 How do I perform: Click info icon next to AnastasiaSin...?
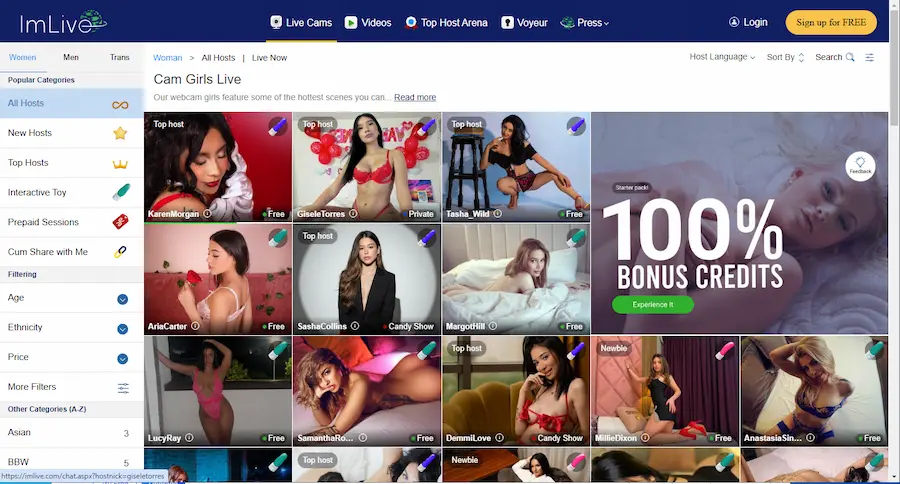tap(810, 438)
